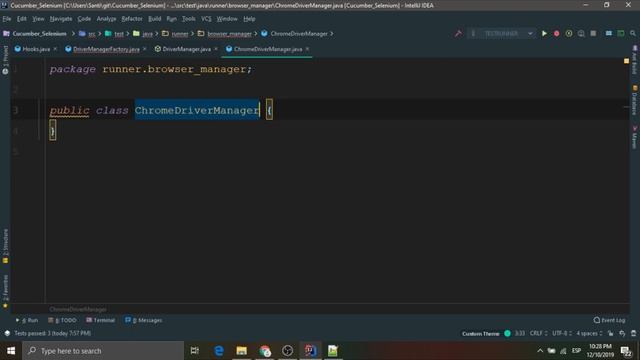The width and height of the screenshot is (640, 360).
Task: Open the Ant Build tool window side tab
Action: pos(635,60)
